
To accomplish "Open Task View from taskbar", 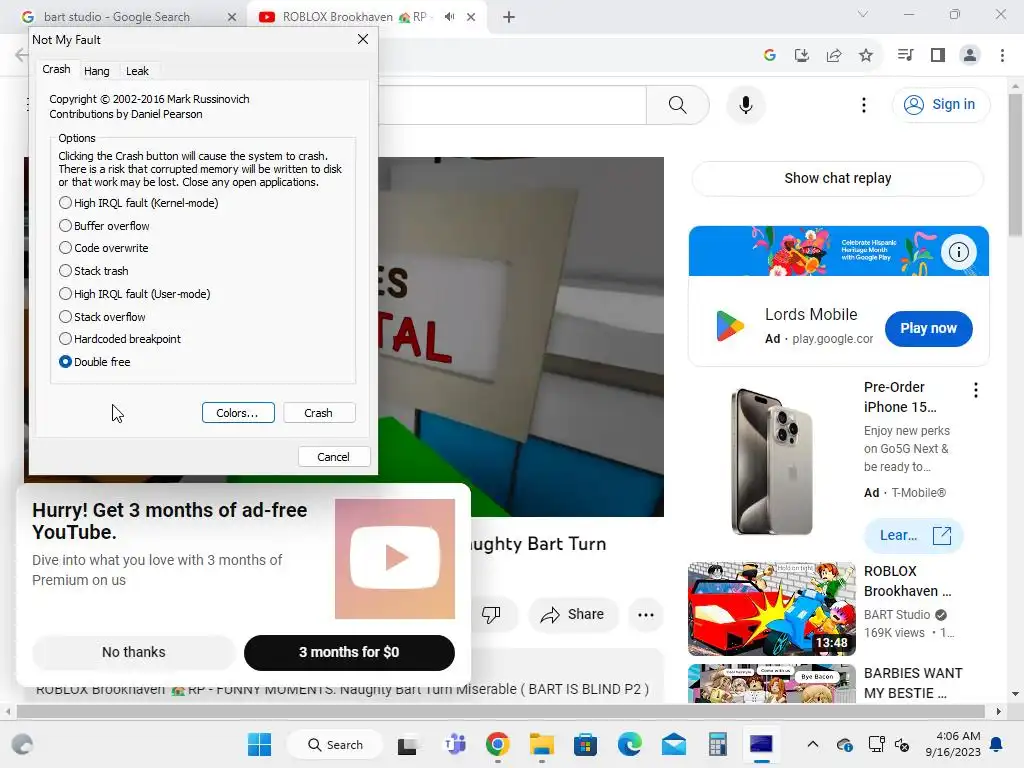I will [x=408, y=744].
